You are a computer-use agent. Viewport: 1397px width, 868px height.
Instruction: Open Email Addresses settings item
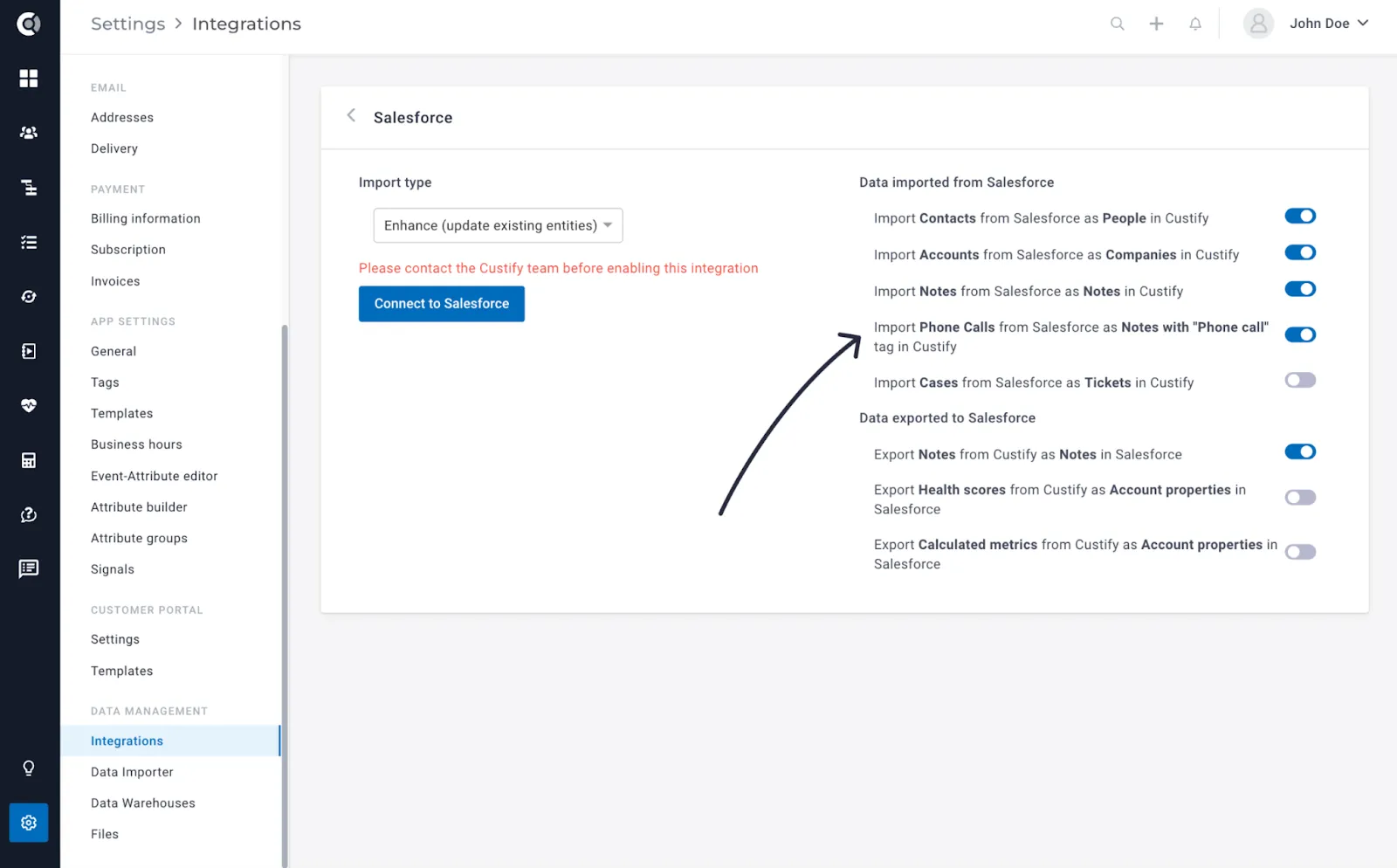pyautogui.click(x=122, y=117)
